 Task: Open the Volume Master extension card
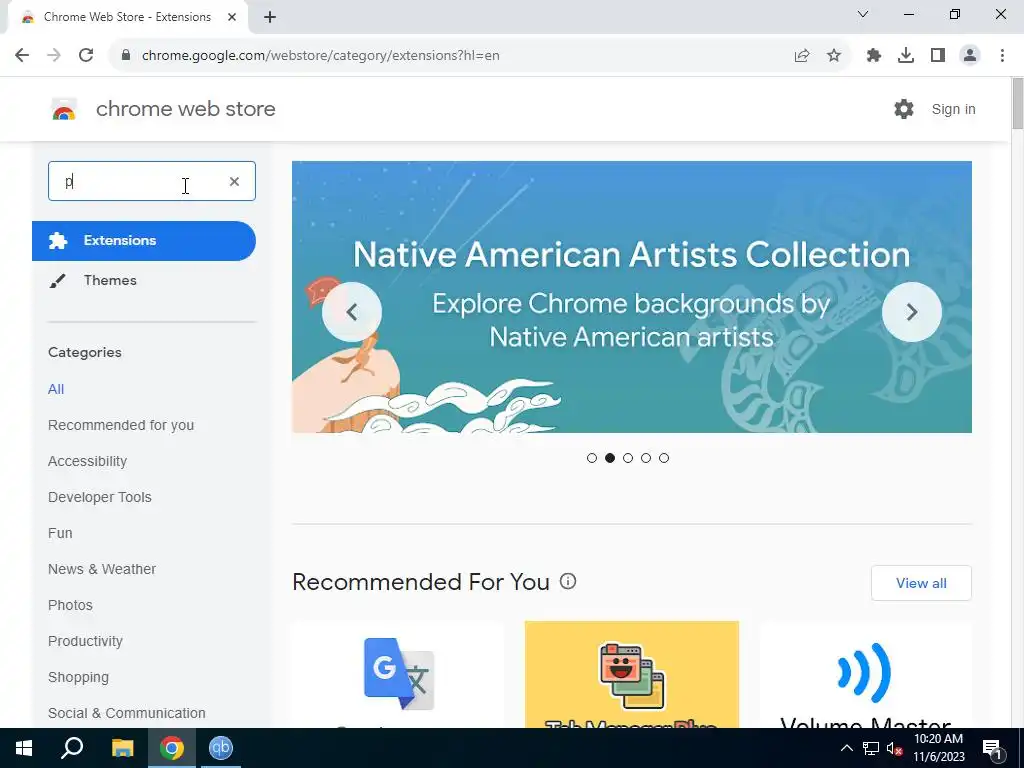(x=866, y=675)
